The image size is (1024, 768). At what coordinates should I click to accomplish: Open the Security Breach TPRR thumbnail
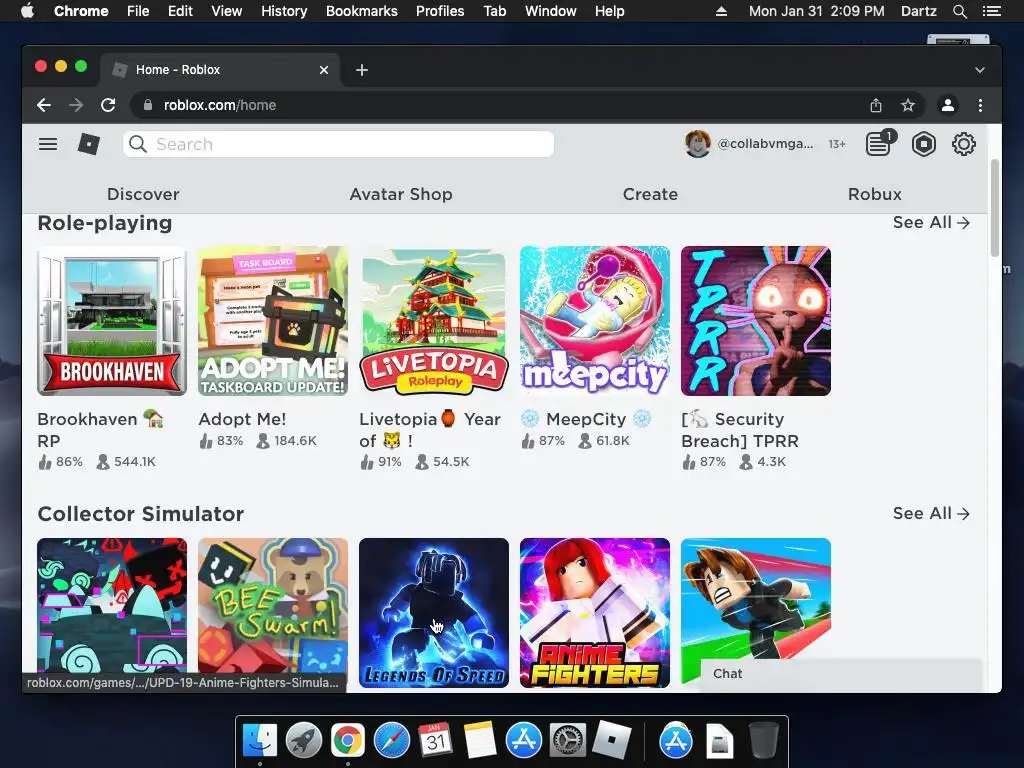(x=756, y=321)
